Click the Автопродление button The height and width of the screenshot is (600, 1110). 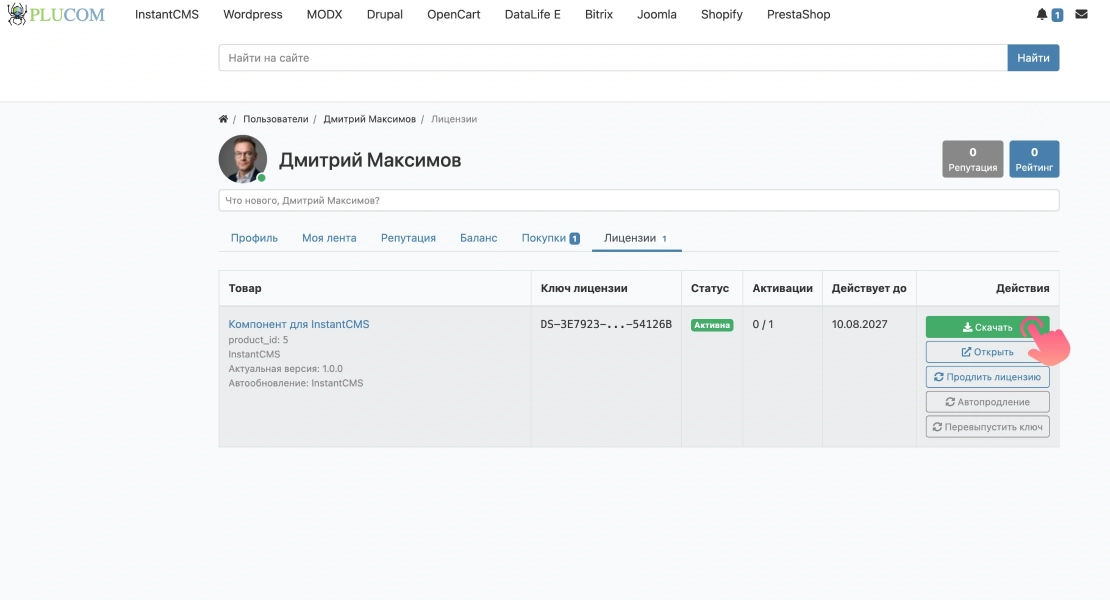987,402
